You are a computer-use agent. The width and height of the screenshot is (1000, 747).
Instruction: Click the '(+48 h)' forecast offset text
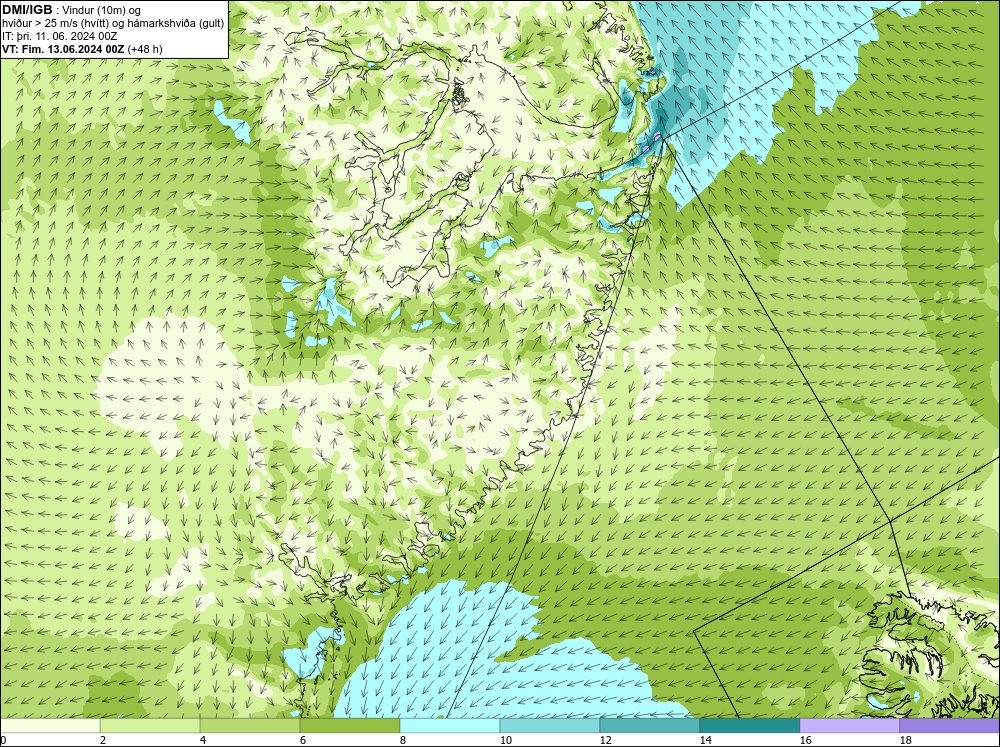coord(145,49)
